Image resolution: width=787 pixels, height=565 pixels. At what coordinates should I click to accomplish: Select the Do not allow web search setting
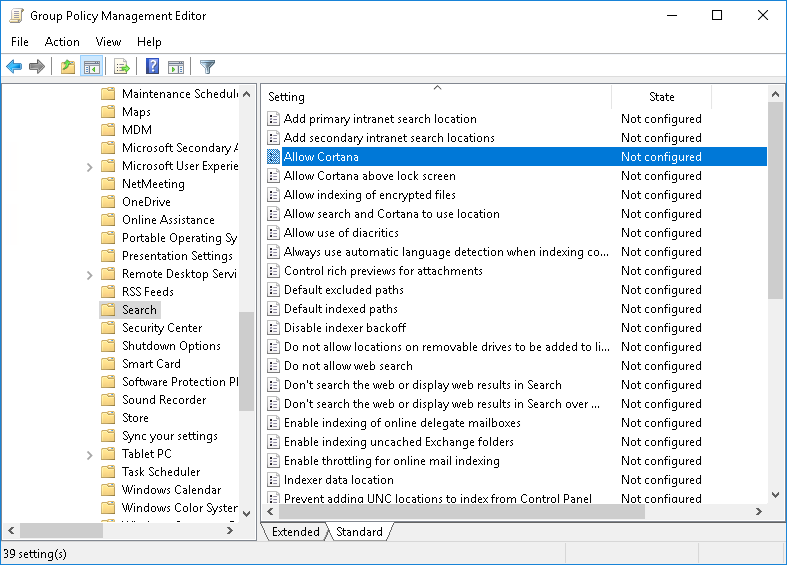pyautogui.click(x=348, y=366)
